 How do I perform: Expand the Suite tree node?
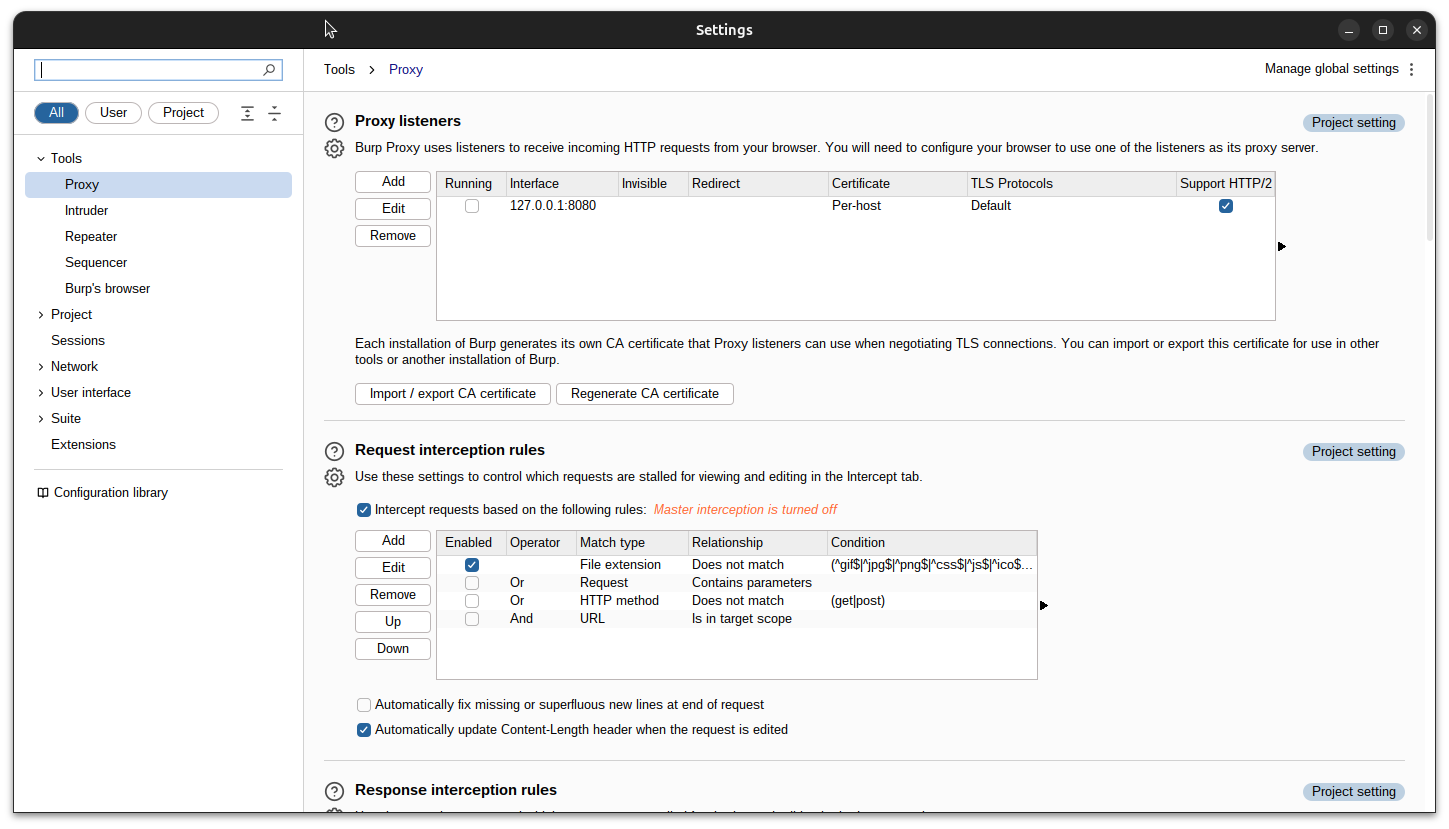coord(41,419)
